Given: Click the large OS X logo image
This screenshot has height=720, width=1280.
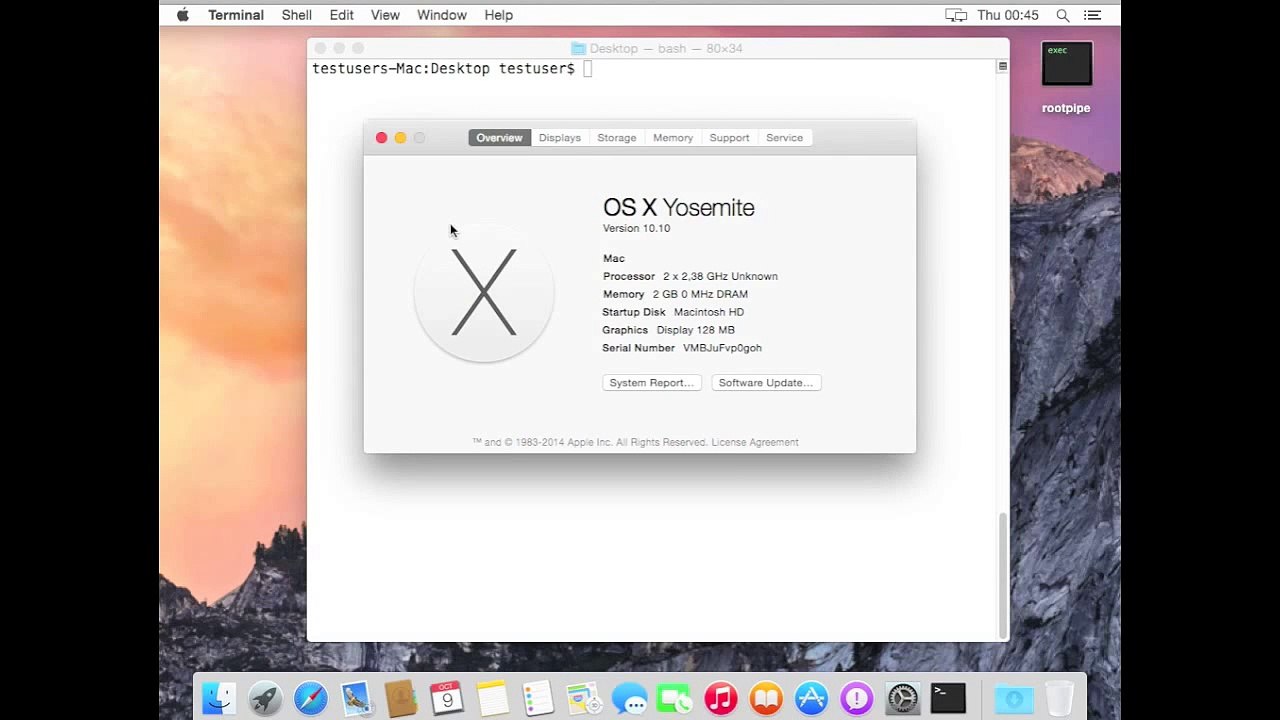Looking at the screenshot, I should [x=484, y=292].
